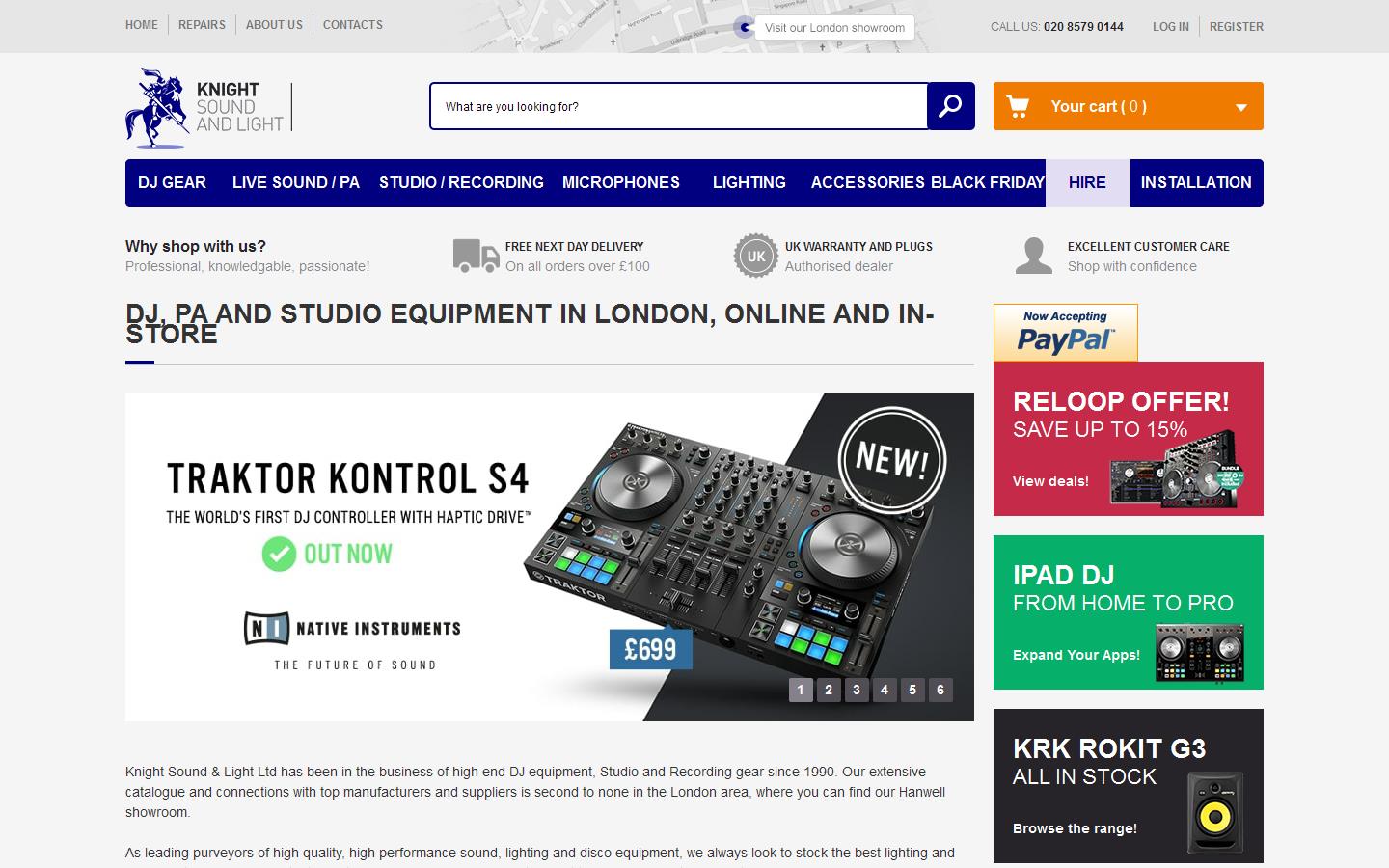This screenshot has height=868, width=1389.
Task: Click the map pin icon beside showroom link
Action: pyautogui.click(x=744, y=27)
